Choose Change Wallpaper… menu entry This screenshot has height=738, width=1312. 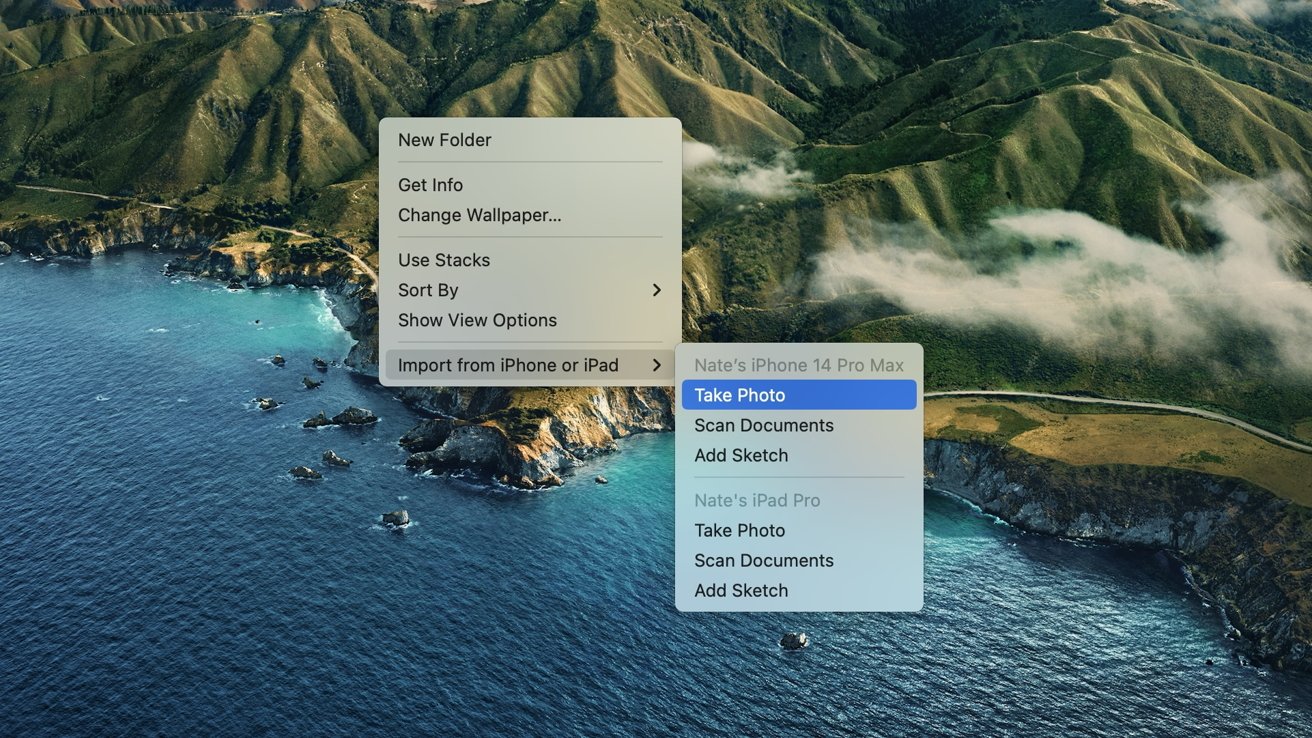click(480, 215)
